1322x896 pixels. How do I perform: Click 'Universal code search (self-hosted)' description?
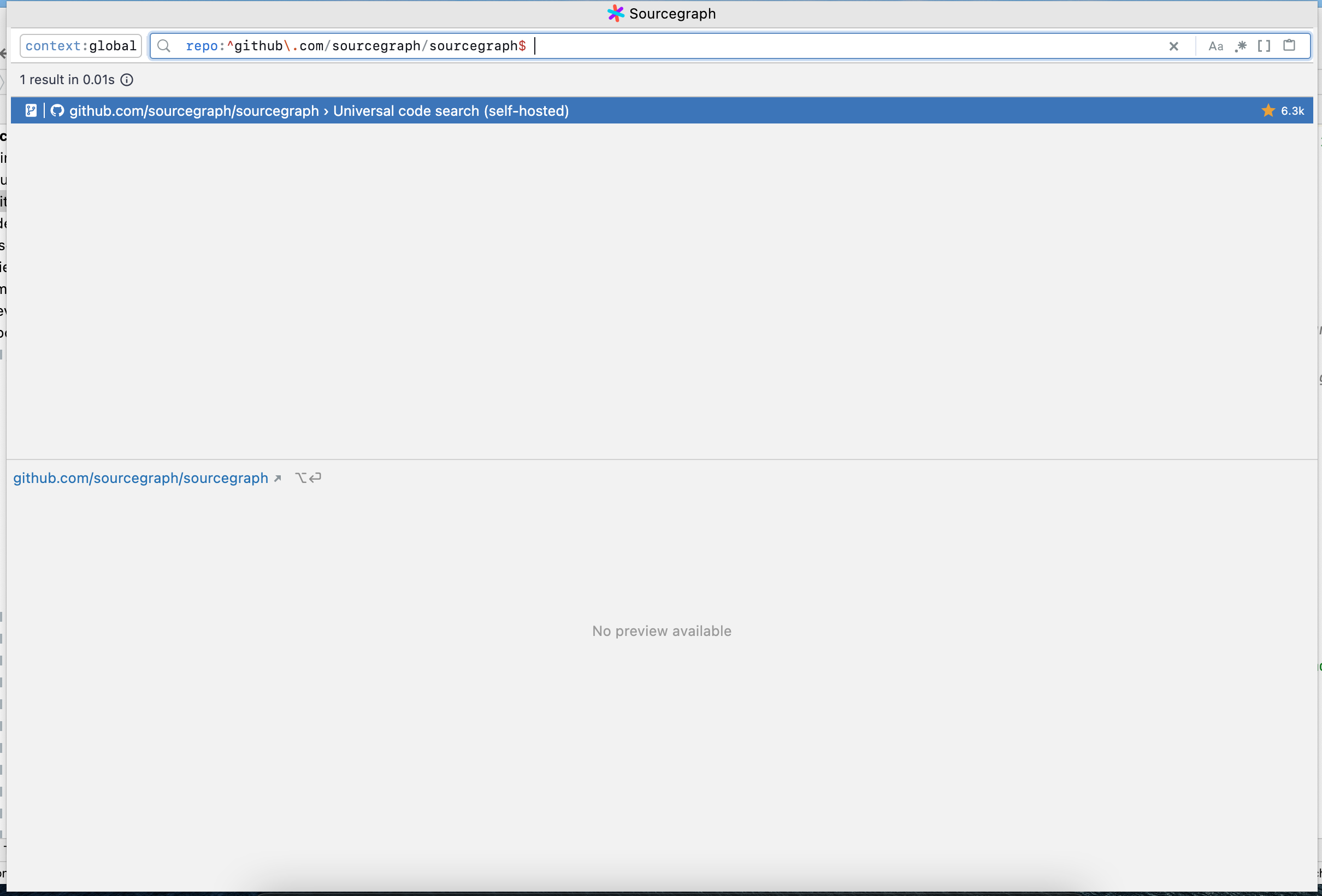(x=451, y=110)
